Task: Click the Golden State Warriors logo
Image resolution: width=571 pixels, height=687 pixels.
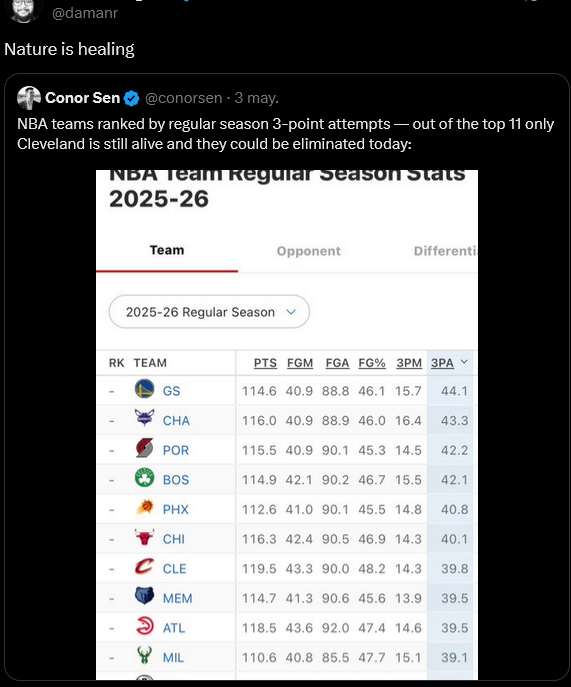Action: coord(144,389)
